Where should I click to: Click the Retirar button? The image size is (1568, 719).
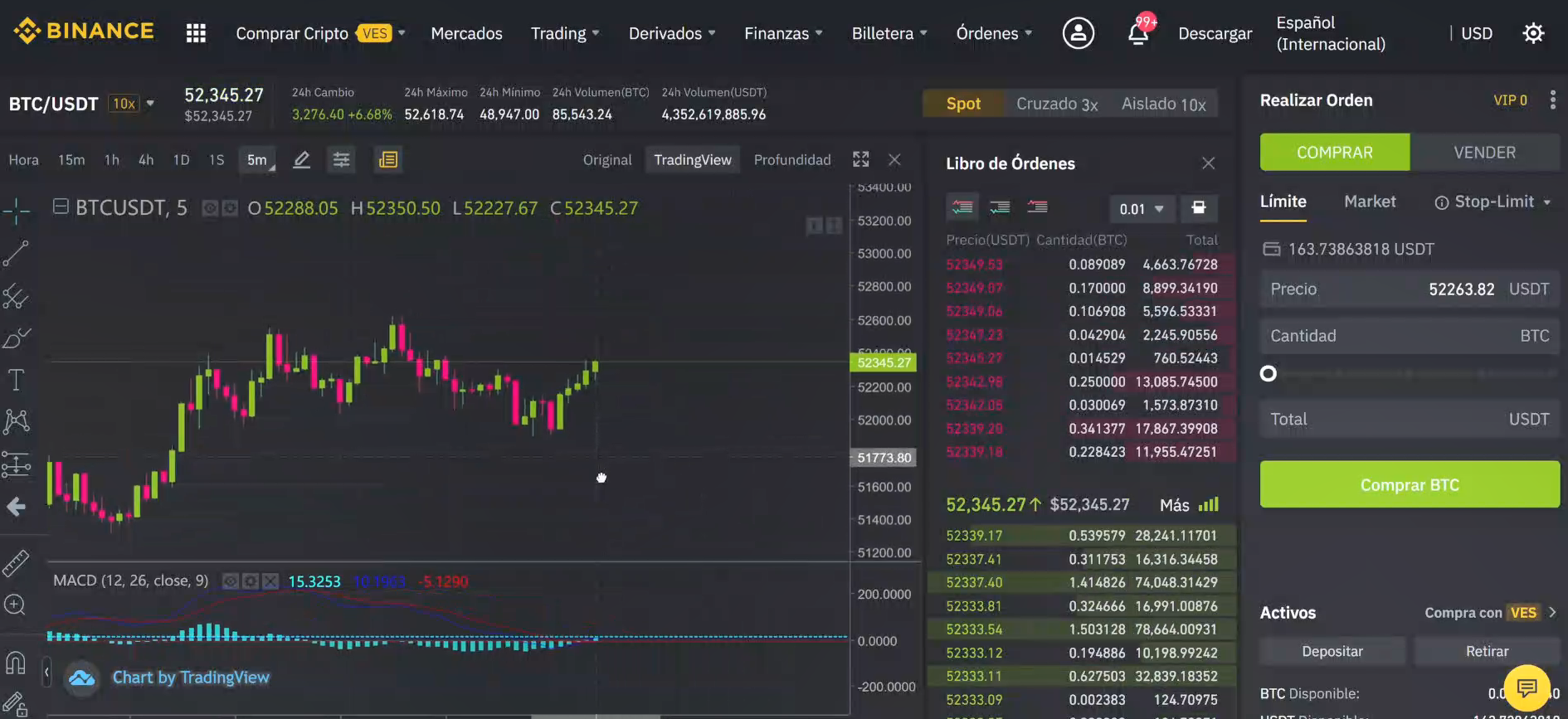click(x=1487, y=651)
